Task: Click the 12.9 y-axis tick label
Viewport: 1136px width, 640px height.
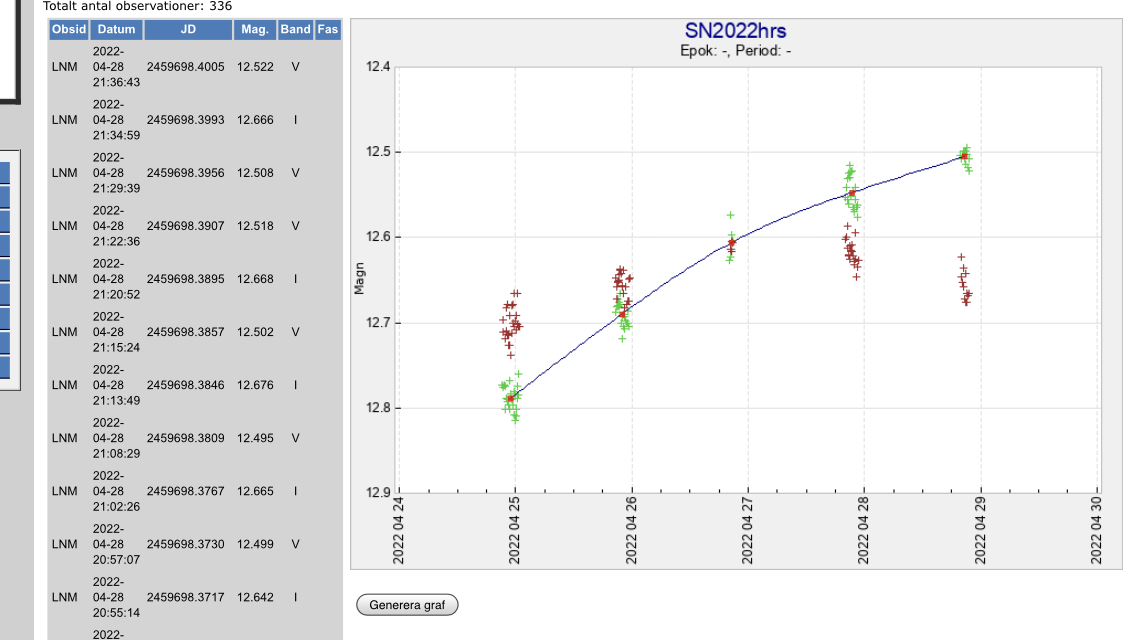Action: (x=378, y=493)
